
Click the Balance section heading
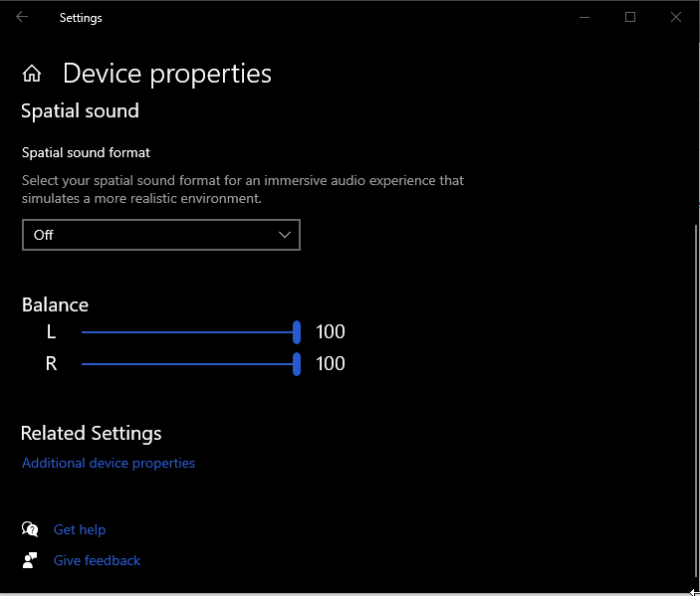(55, 305)
